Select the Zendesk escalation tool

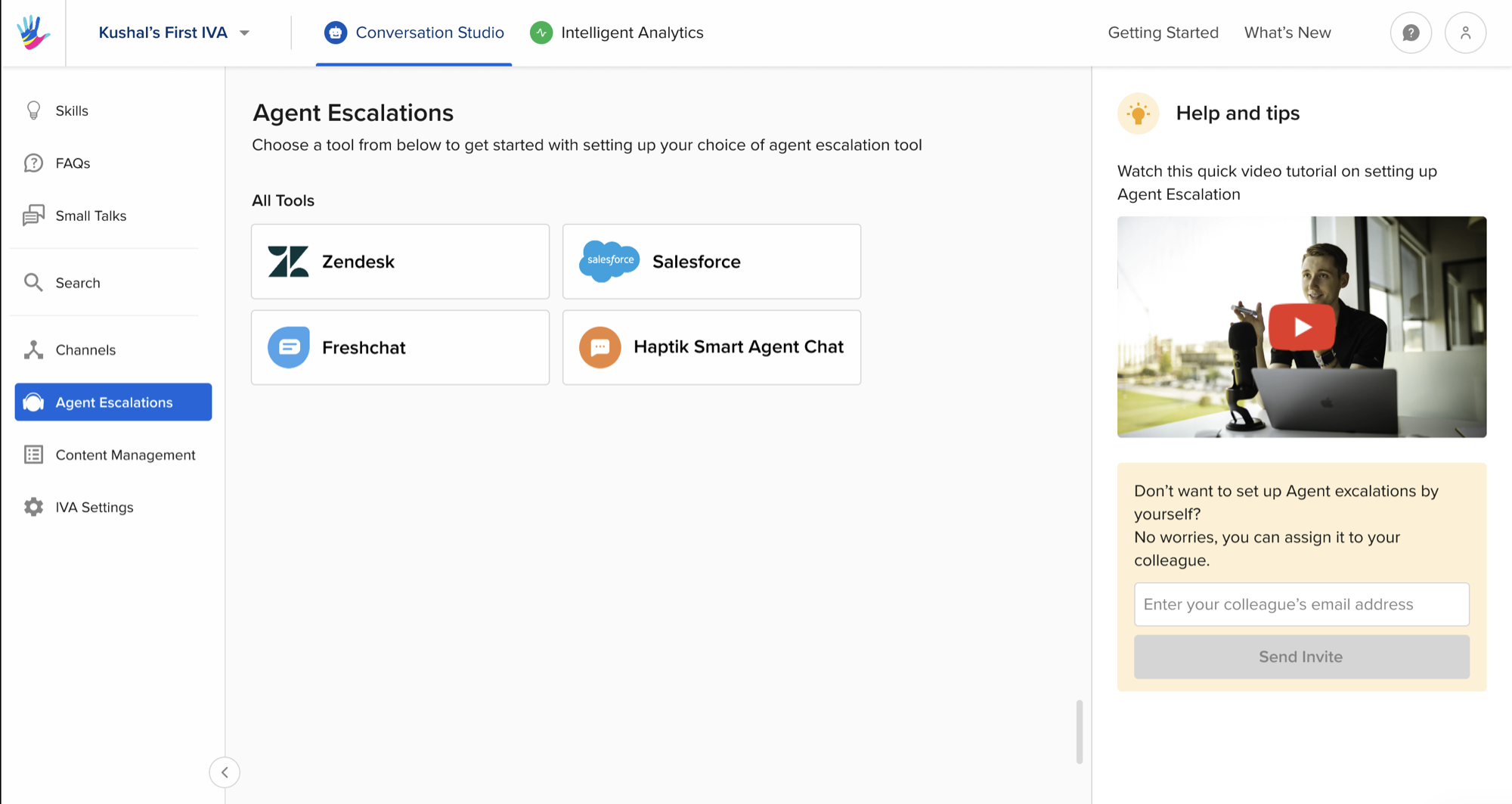(x=400, y=261)
